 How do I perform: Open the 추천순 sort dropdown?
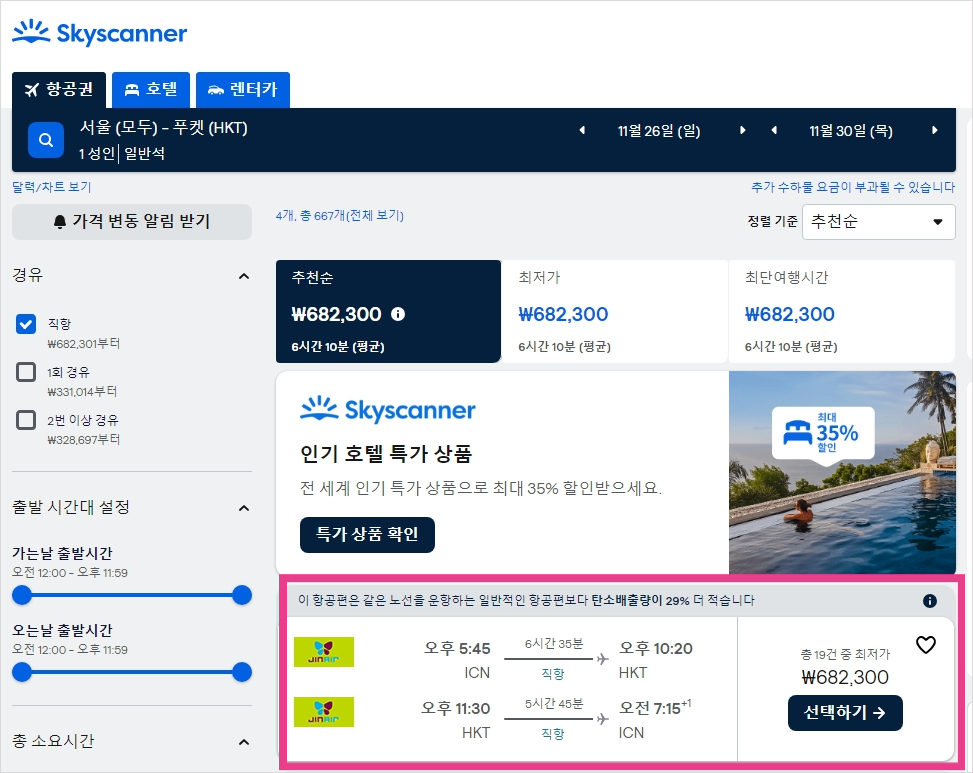(879, 221)
